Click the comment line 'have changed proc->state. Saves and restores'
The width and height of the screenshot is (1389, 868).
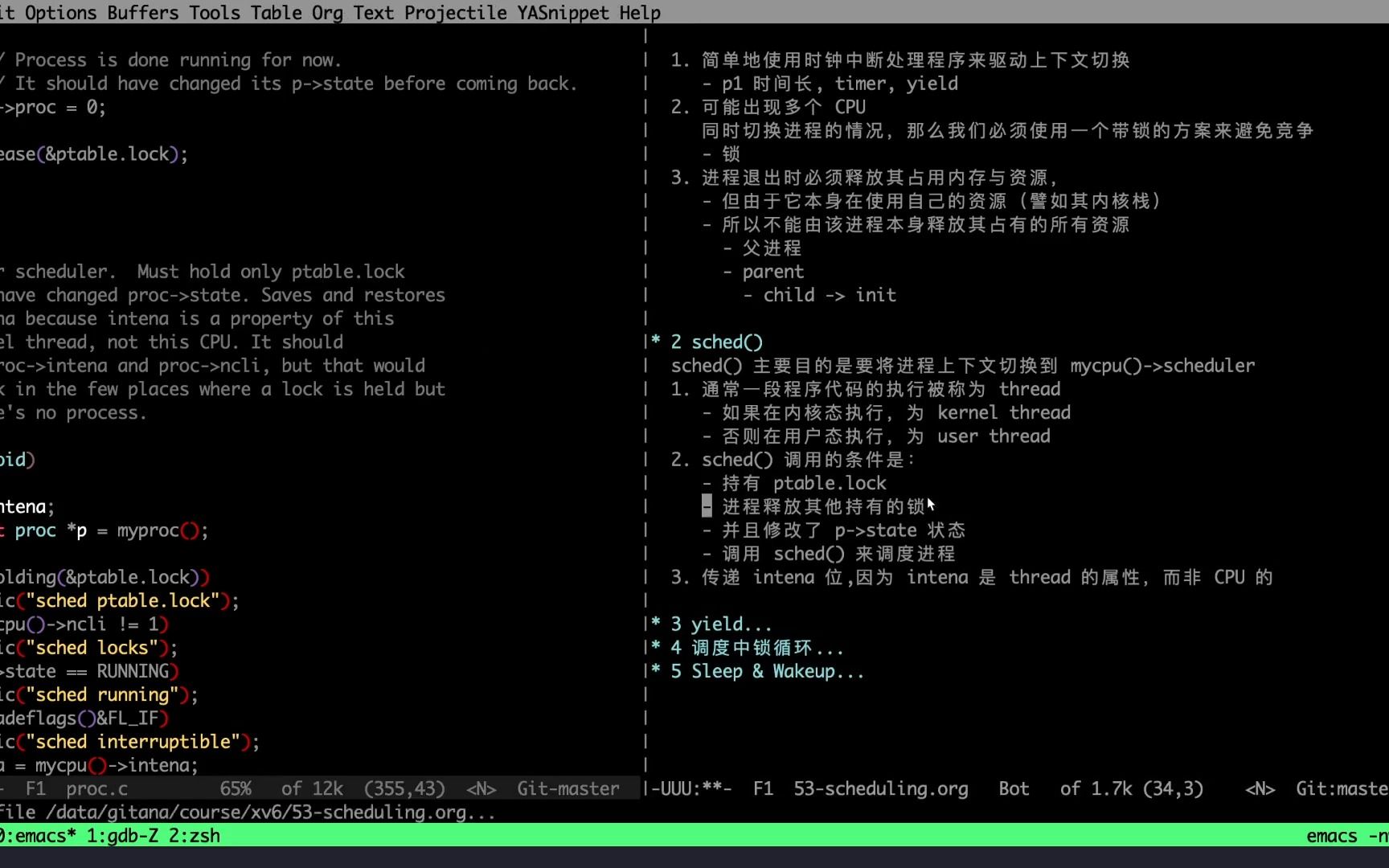pos(223,295)
